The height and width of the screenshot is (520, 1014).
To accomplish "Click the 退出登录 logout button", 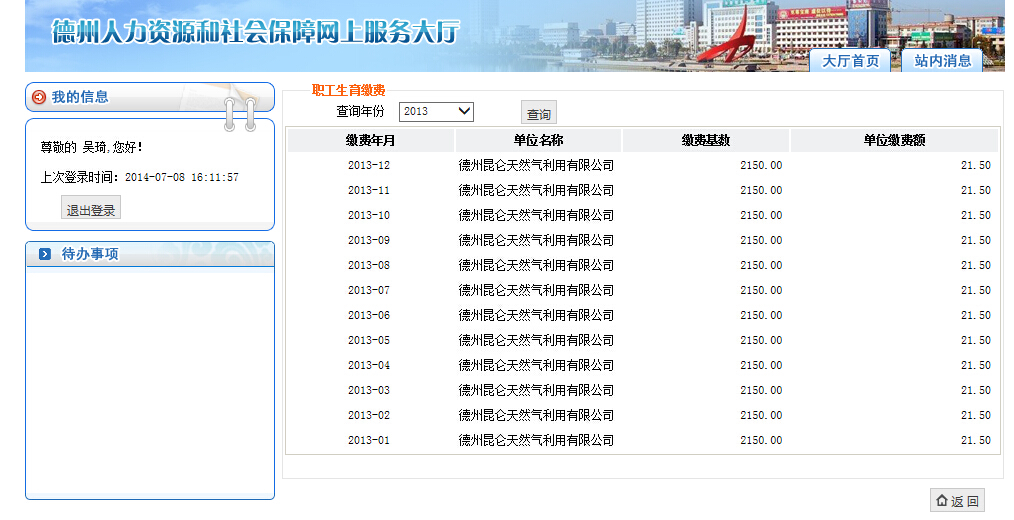I will tap(91, 210).
